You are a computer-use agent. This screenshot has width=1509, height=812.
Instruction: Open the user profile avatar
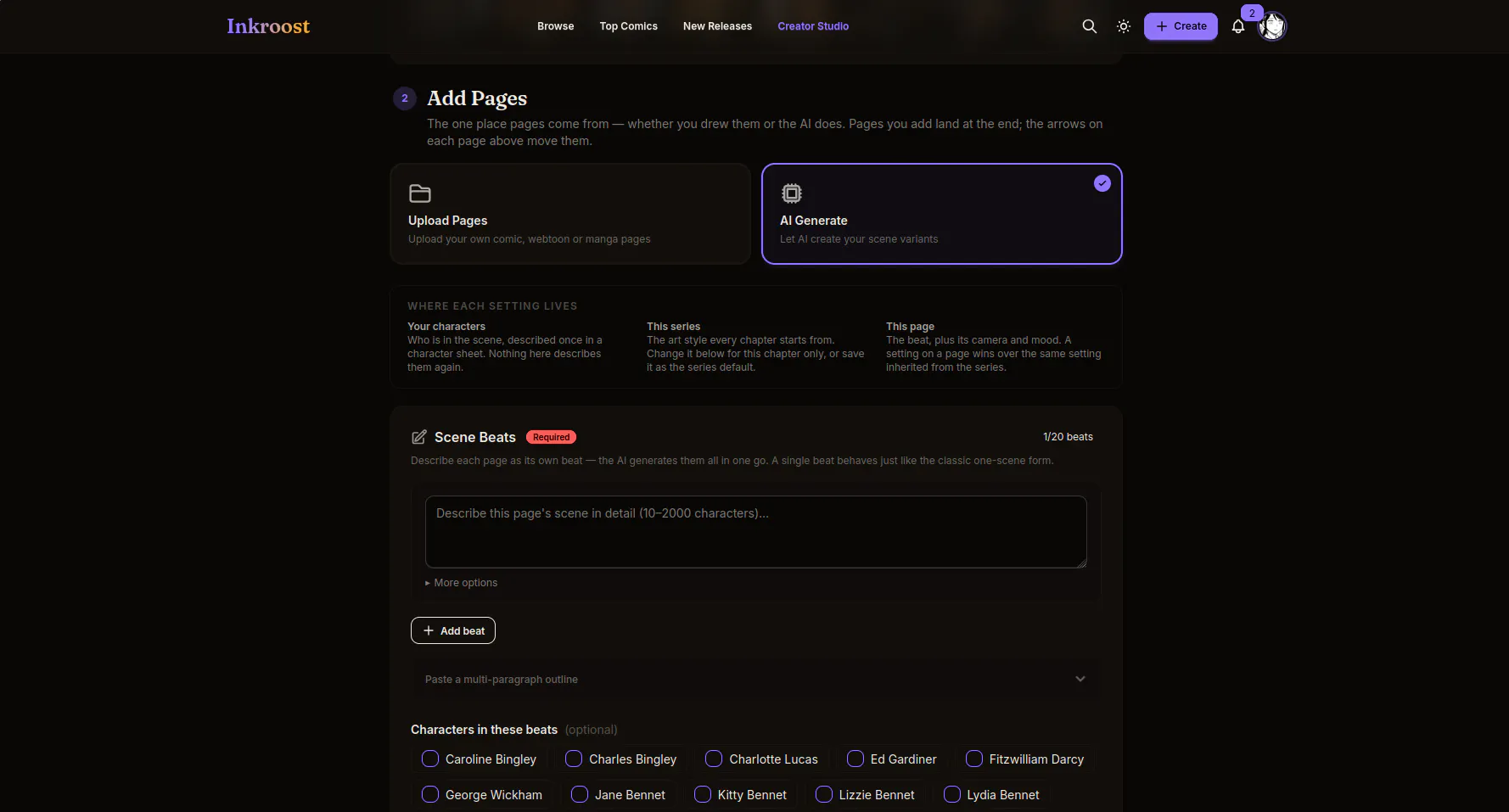pos(1272,26)
